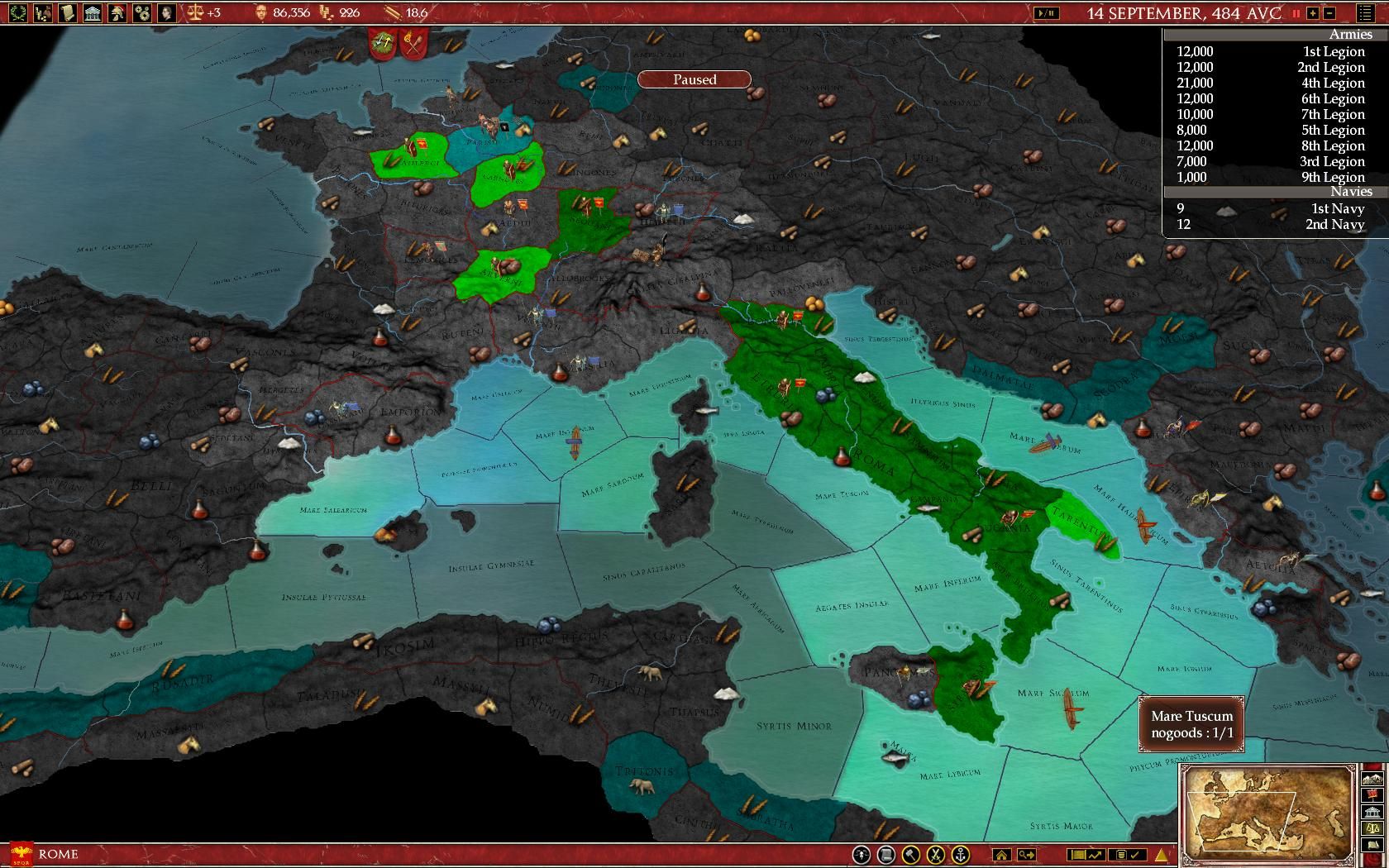Select the fleet in Mare Siculum
Screen dimensions: 1389x868
(1072, 711)
